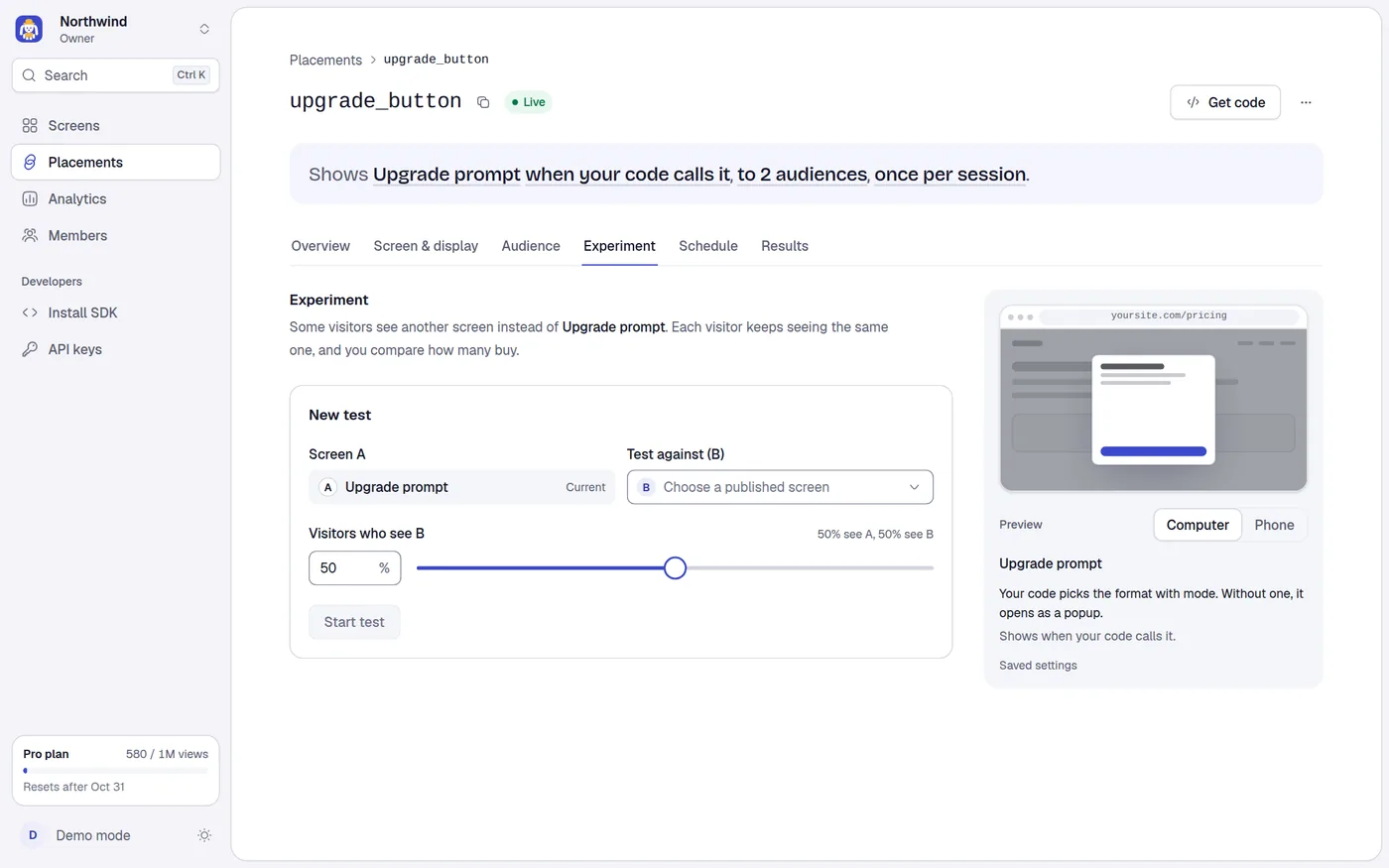Click the Live status badge
Image resolution: width=1389 pixels, height=868 pixels.
(528, 102)
